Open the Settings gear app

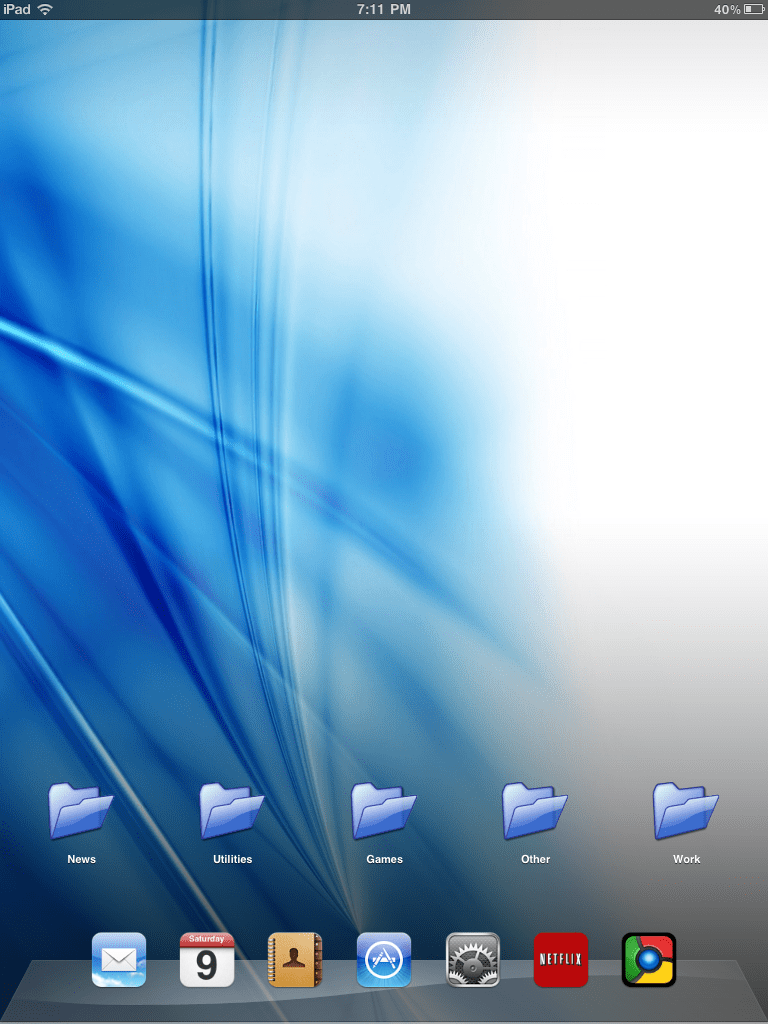473,959
